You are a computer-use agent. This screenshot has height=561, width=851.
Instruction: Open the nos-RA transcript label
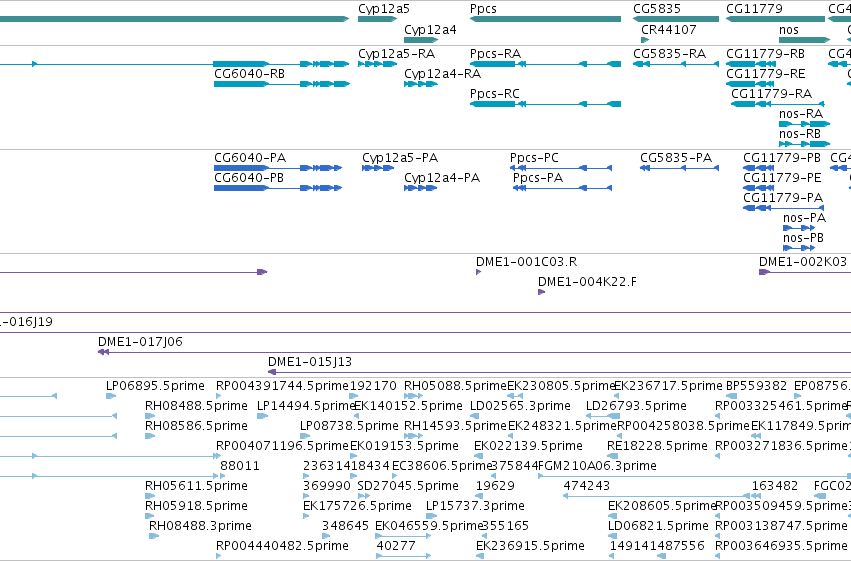[801, 114]
